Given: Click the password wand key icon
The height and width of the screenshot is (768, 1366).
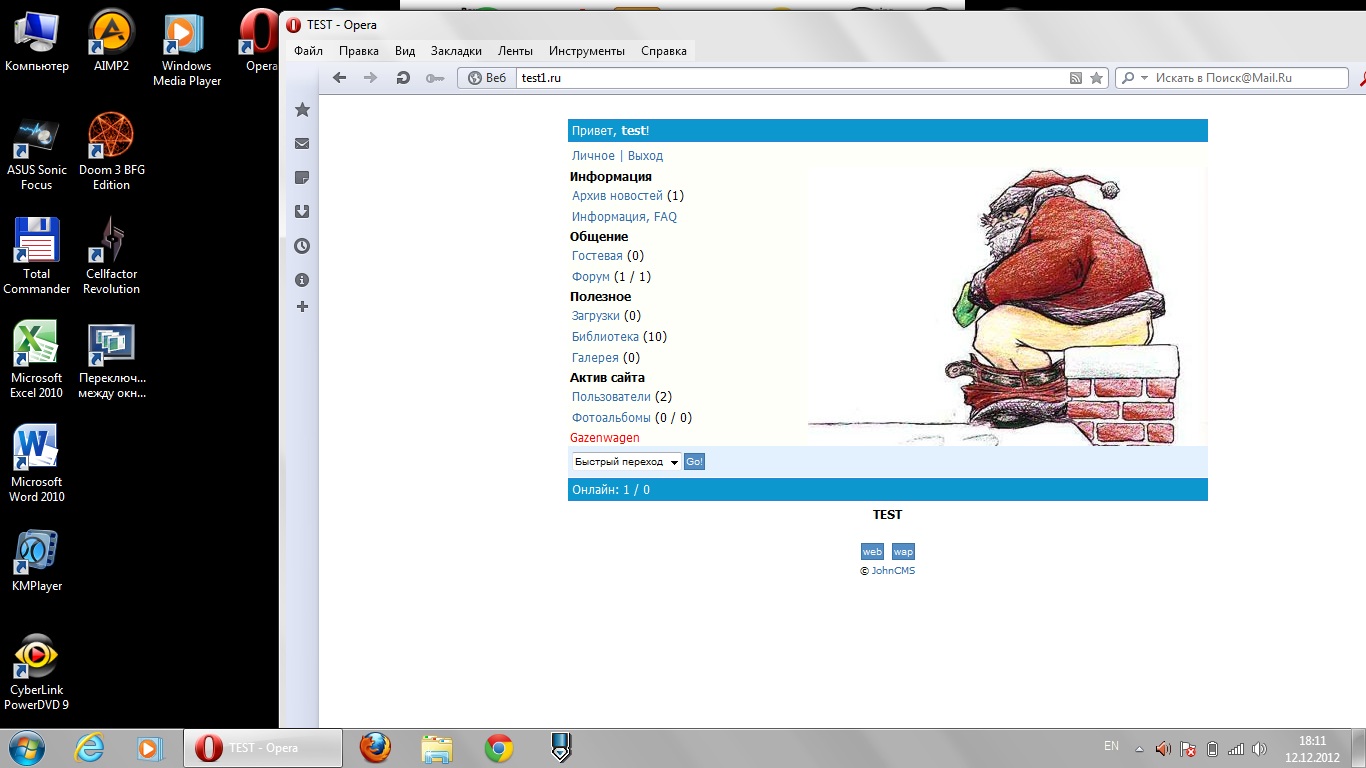Looking at the screenshot, I should click(x=434, y=78).
